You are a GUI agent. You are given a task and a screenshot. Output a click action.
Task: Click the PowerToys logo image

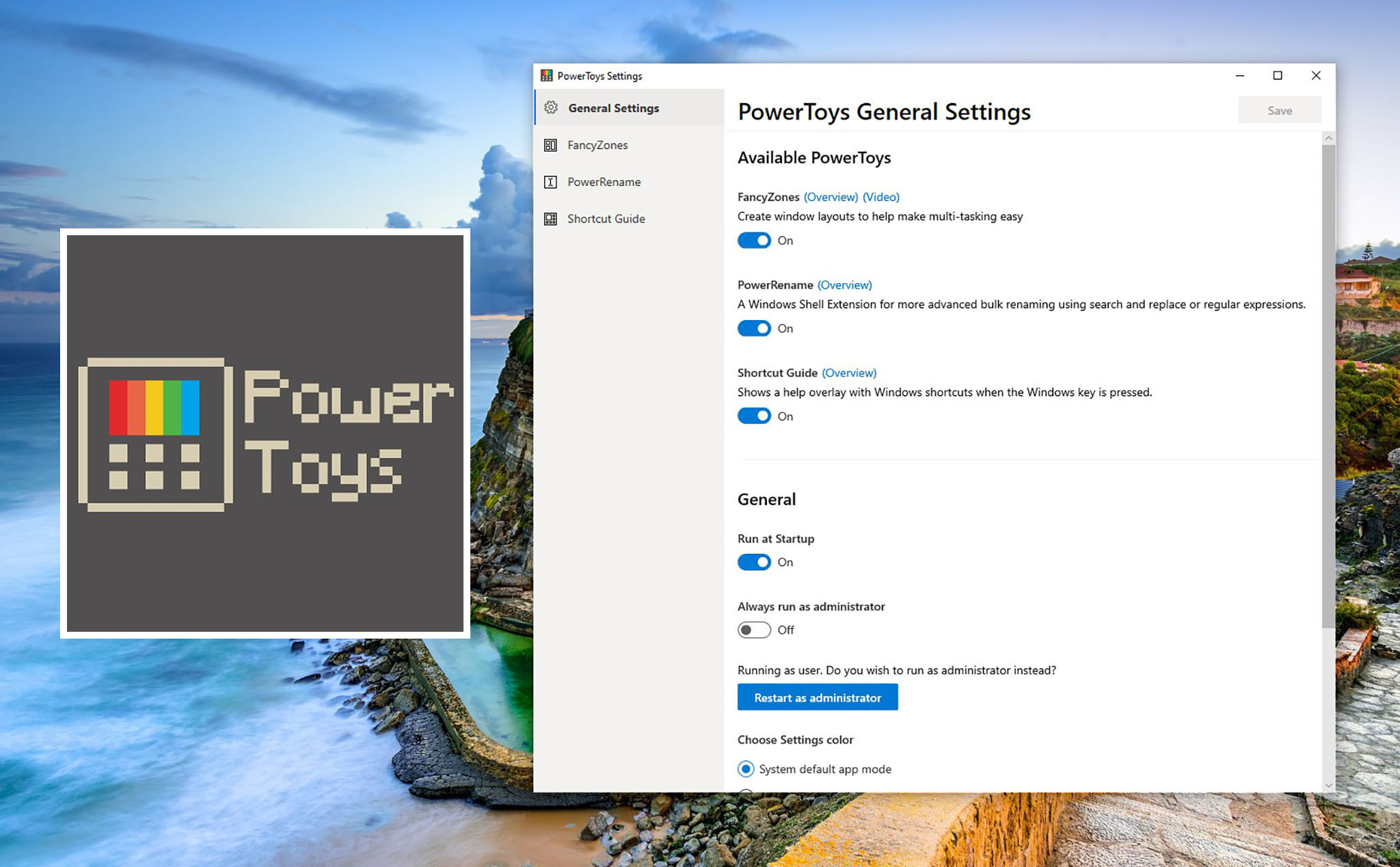pyautogui.click(x=266, y=435)
